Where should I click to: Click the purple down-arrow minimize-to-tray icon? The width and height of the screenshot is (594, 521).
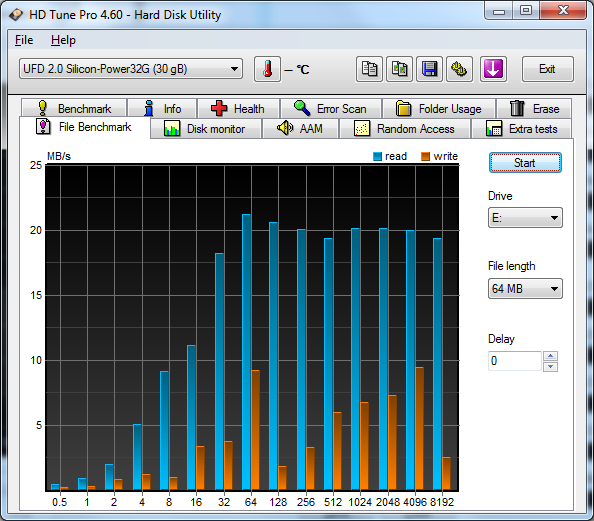coord(493,69)
